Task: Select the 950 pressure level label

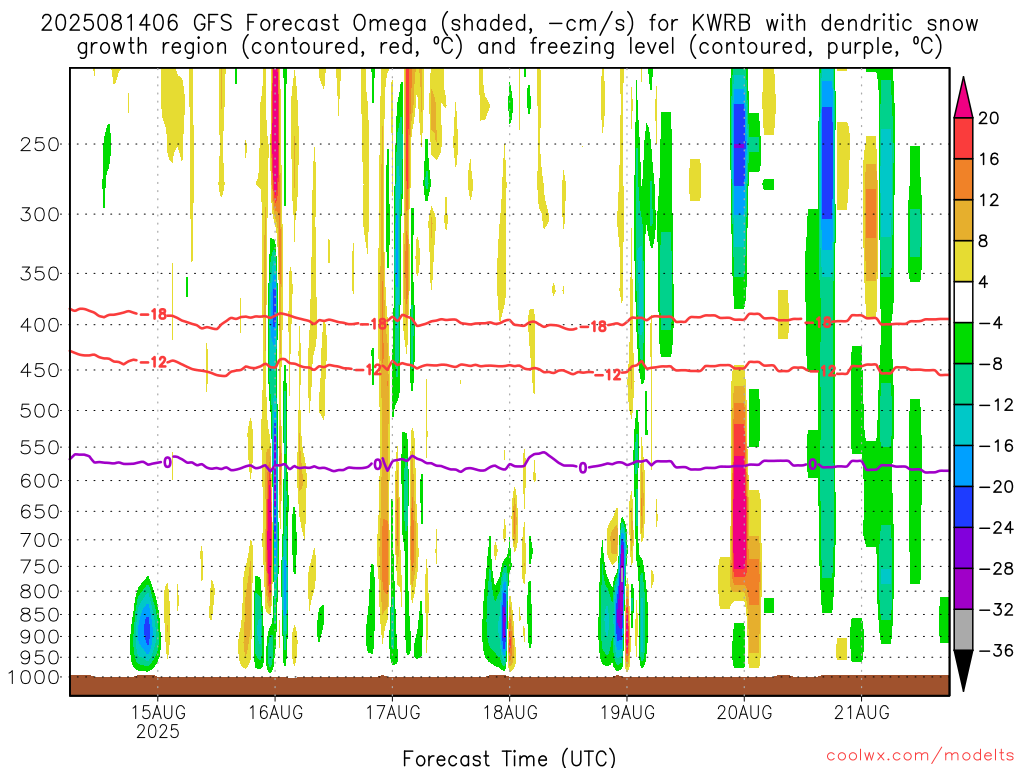Action: pos(40,658)
